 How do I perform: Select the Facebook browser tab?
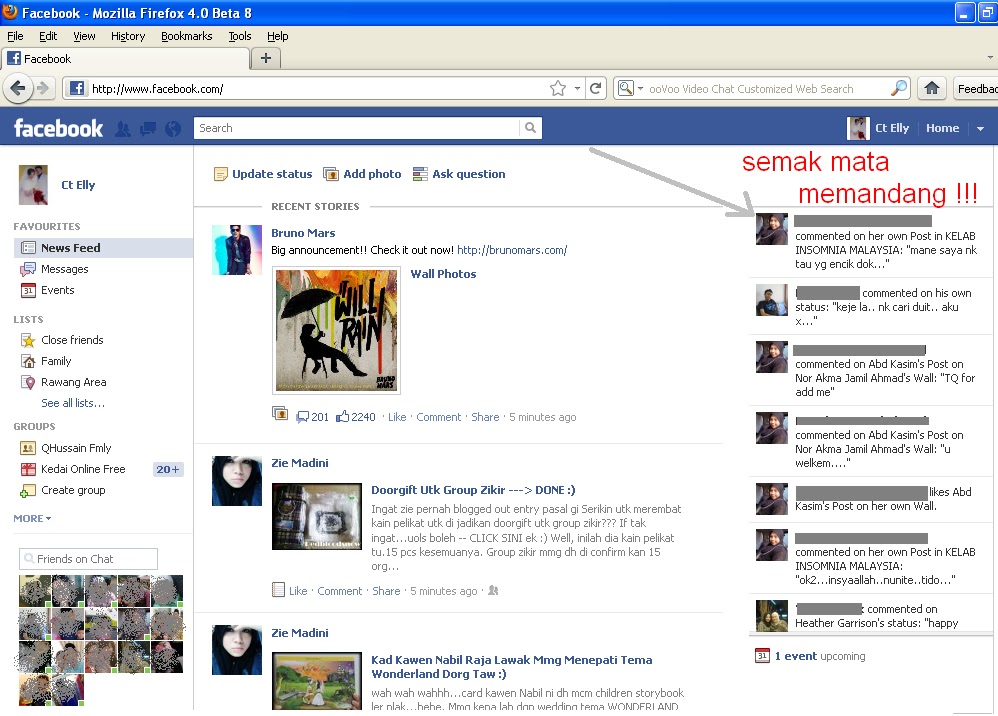click(x=125, y=59)
